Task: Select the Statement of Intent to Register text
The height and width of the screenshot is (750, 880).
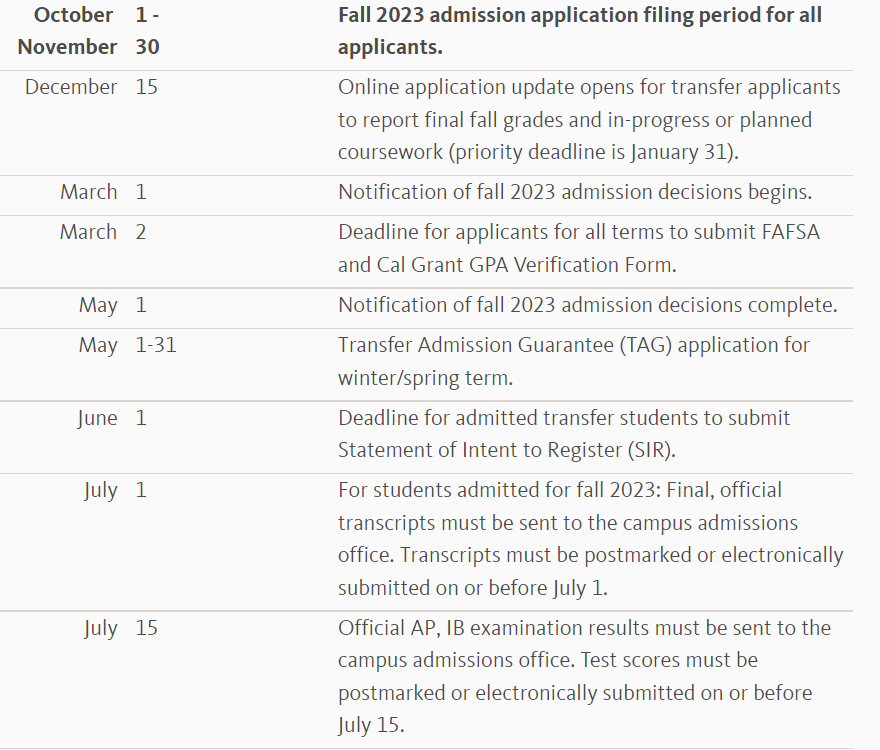Action: click(x=564, y=434)
